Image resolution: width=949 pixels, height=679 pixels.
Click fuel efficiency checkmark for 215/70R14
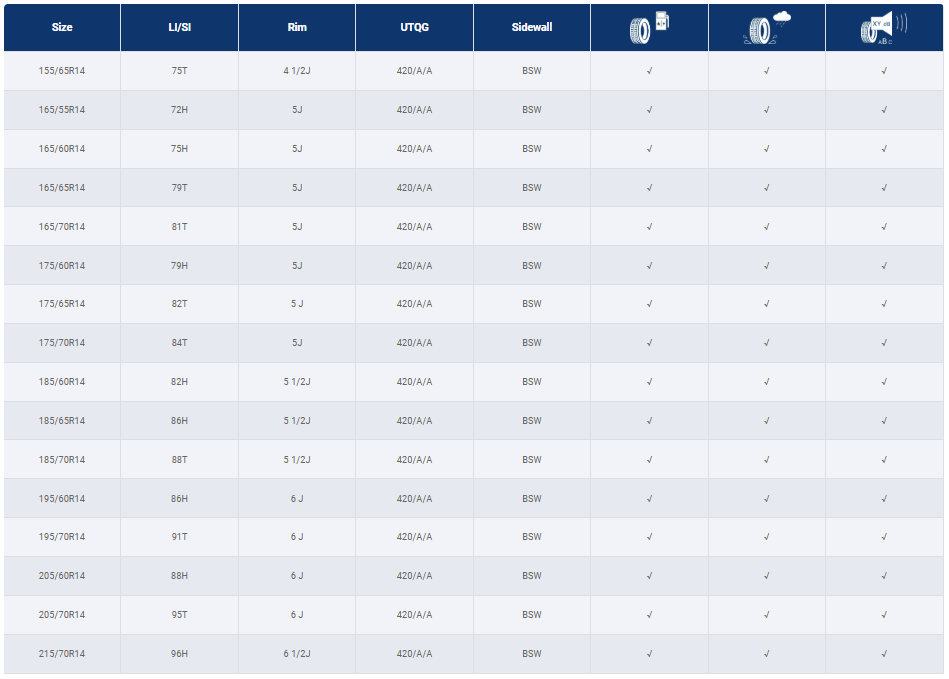pyautogui.click(x=649, y=654)
